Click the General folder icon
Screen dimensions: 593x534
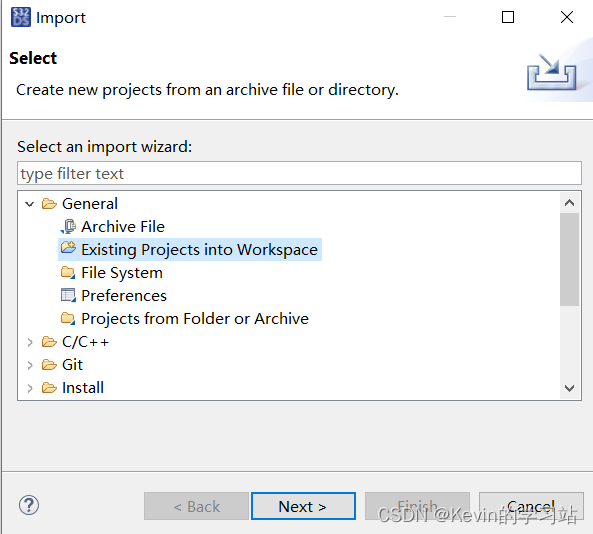tap(49, 204)
